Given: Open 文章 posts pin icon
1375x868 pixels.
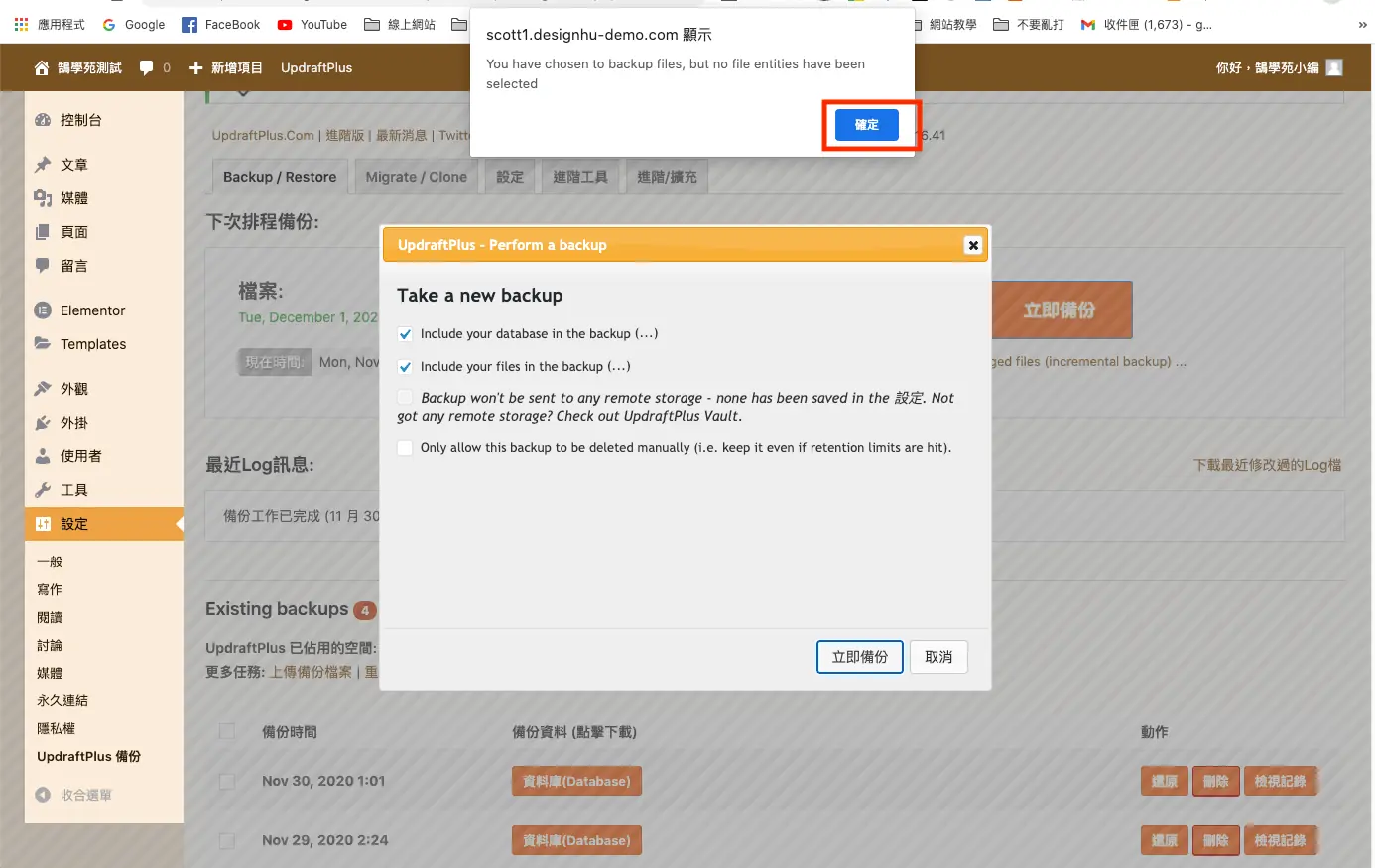Looking at the screenshot, I should tap(43, 165).
